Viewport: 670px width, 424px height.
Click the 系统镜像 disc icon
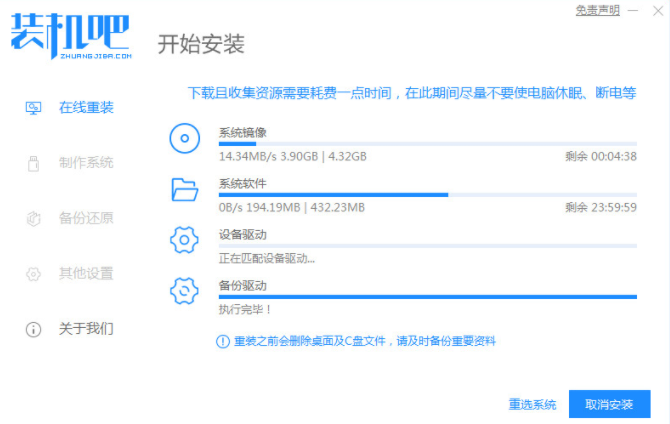(185, 139)
